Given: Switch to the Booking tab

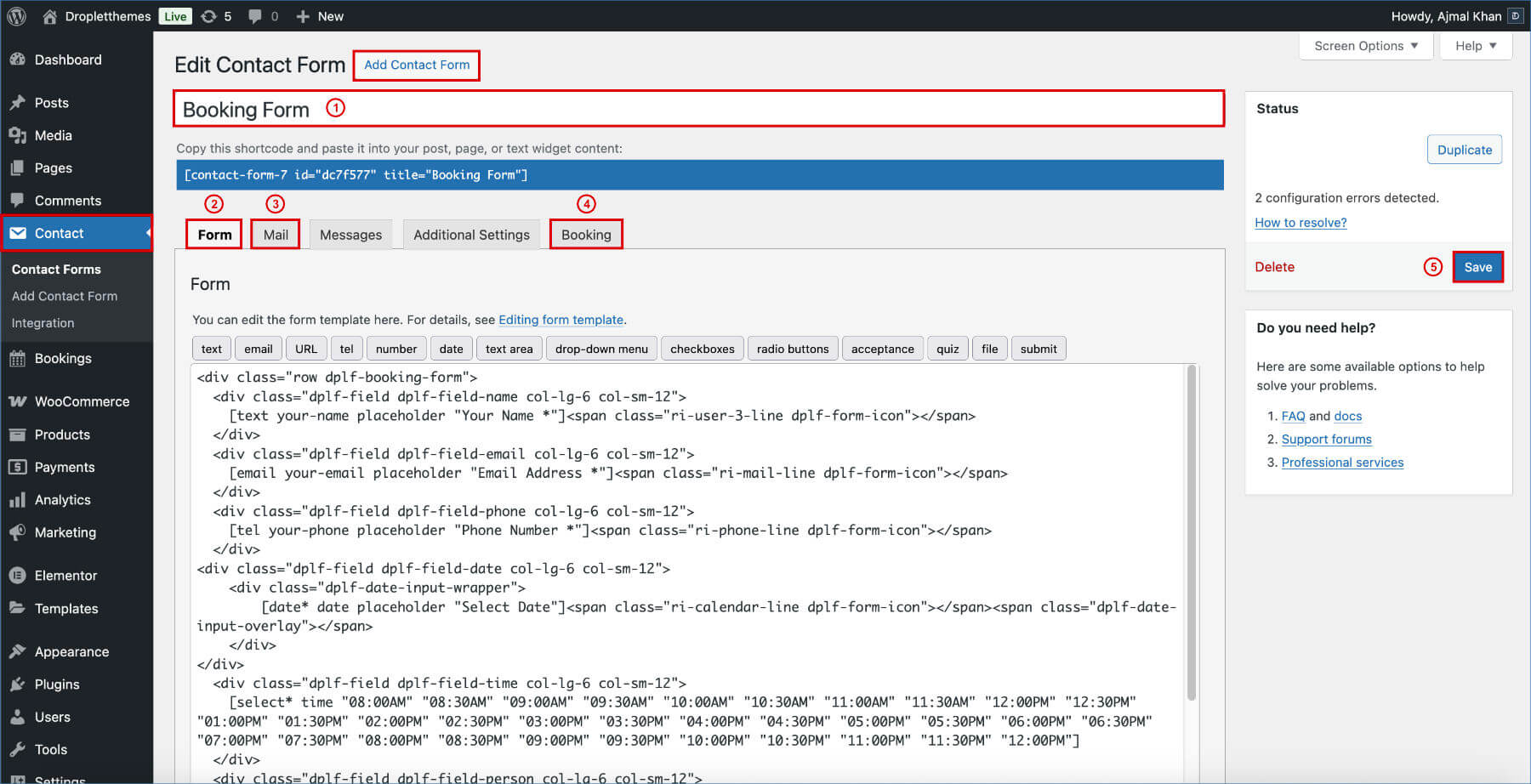Looking at the screenshot, I should 586,235.
